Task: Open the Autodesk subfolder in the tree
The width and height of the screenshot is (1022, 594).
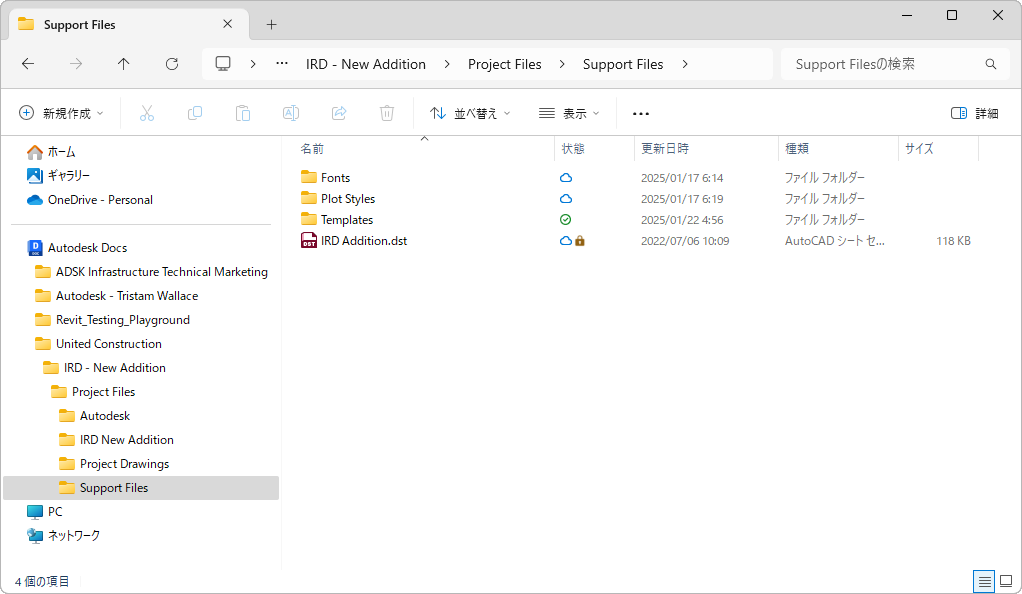Action: (x=94, y=416)
